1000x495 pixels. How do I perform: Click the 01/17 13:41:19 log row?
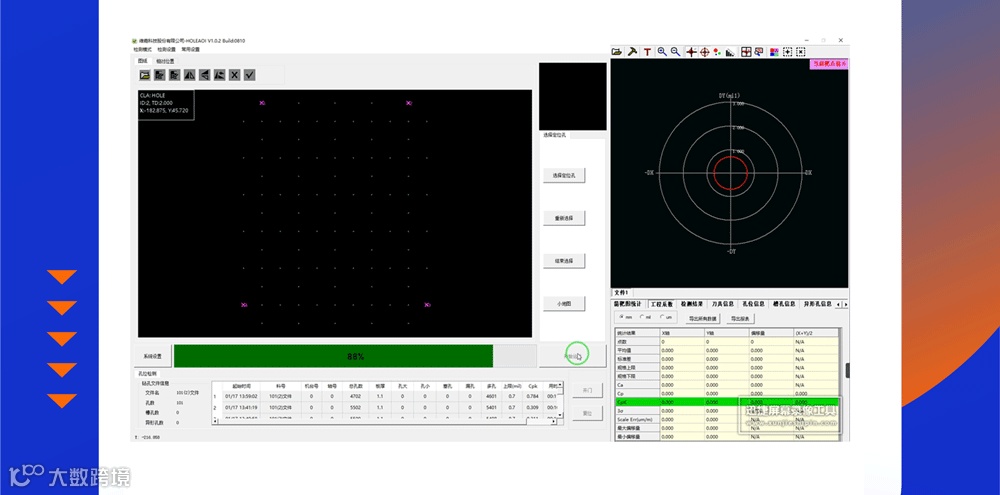[x=385, y=407]
